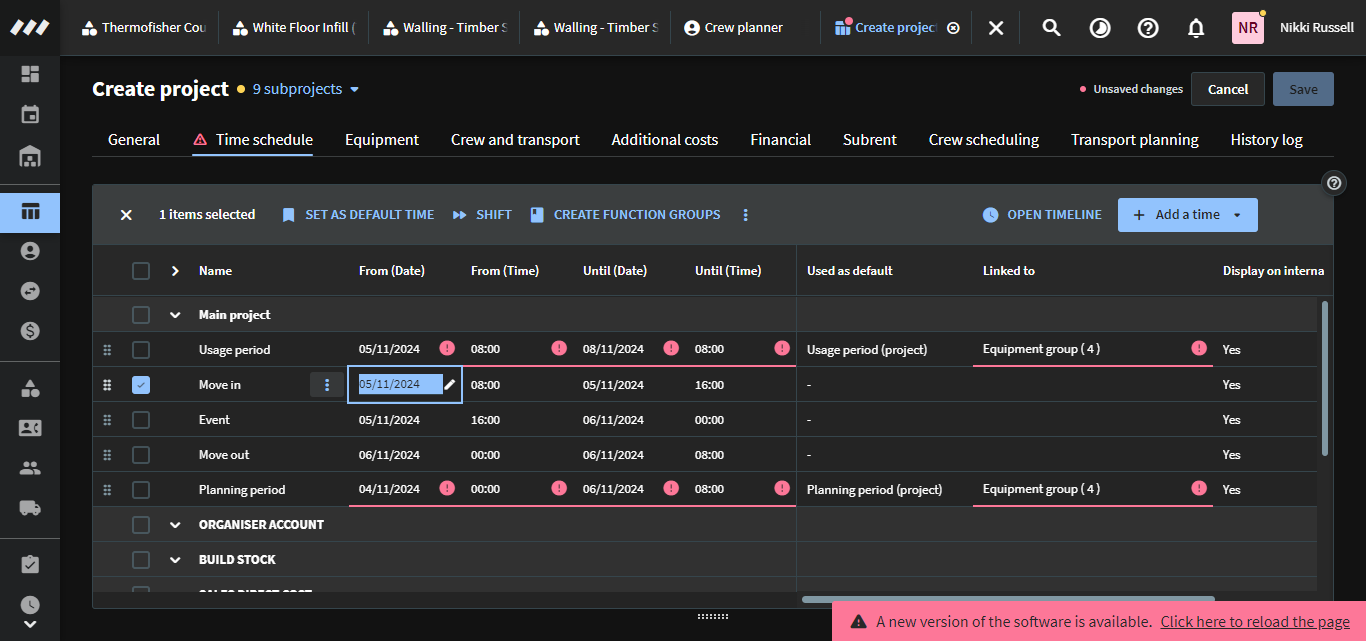
Task: Switch to the General tab
Action: [x=134, y=140]
